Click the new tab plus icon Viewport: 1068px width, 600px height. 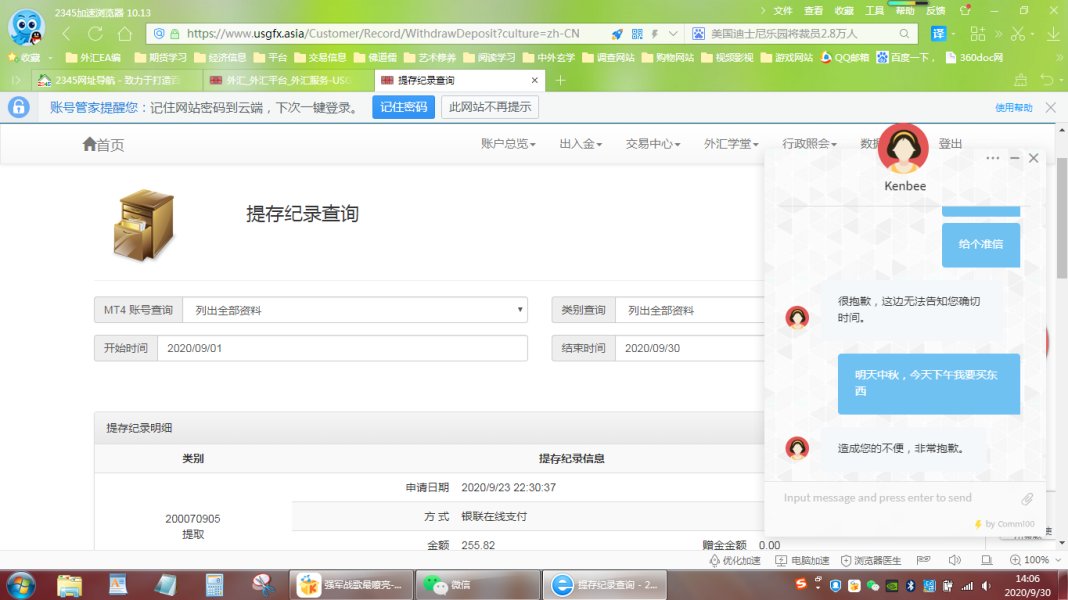(561, 80)
